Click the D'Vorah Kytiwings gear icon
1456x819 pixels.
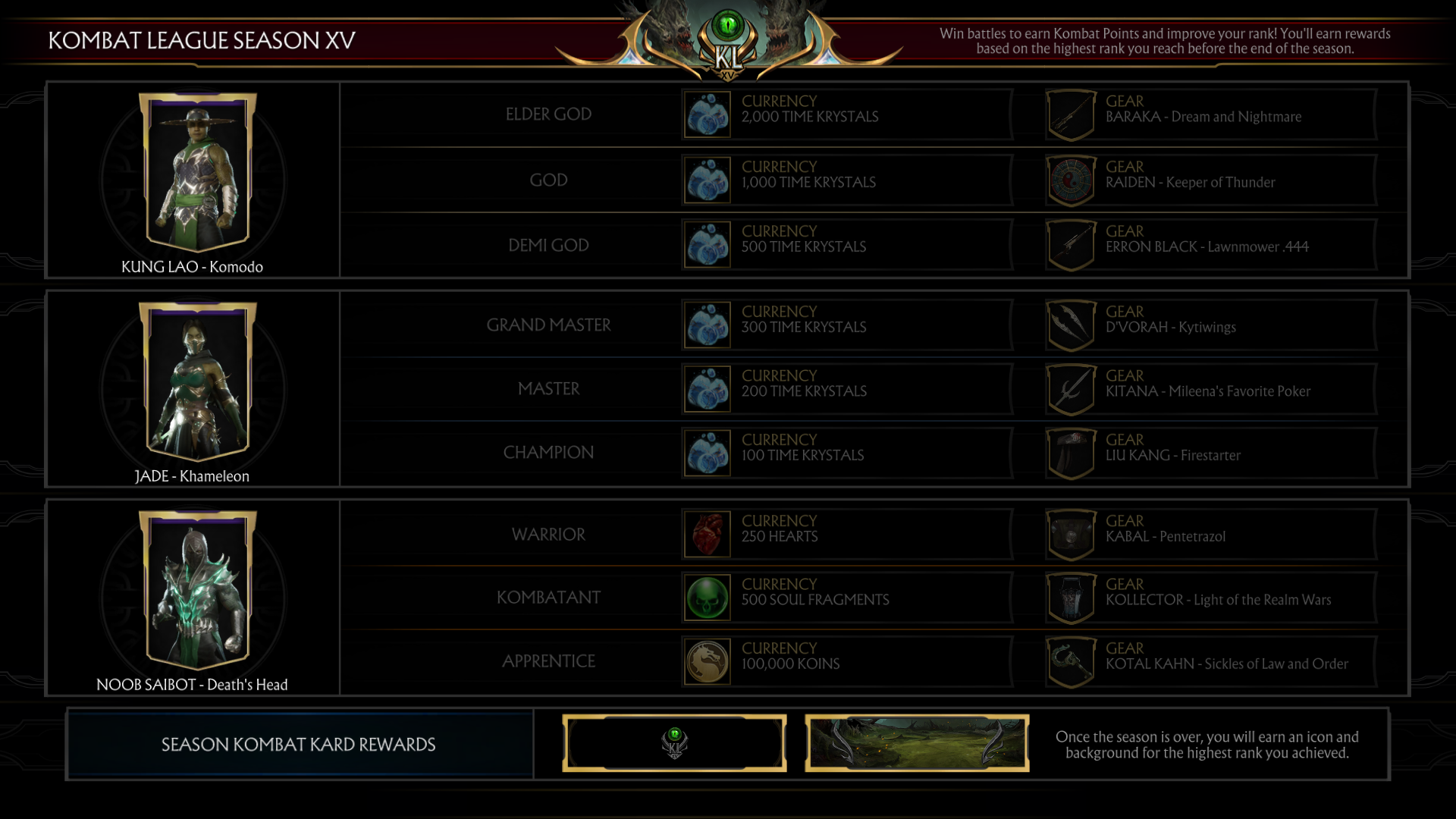[x=1071, y=325]
